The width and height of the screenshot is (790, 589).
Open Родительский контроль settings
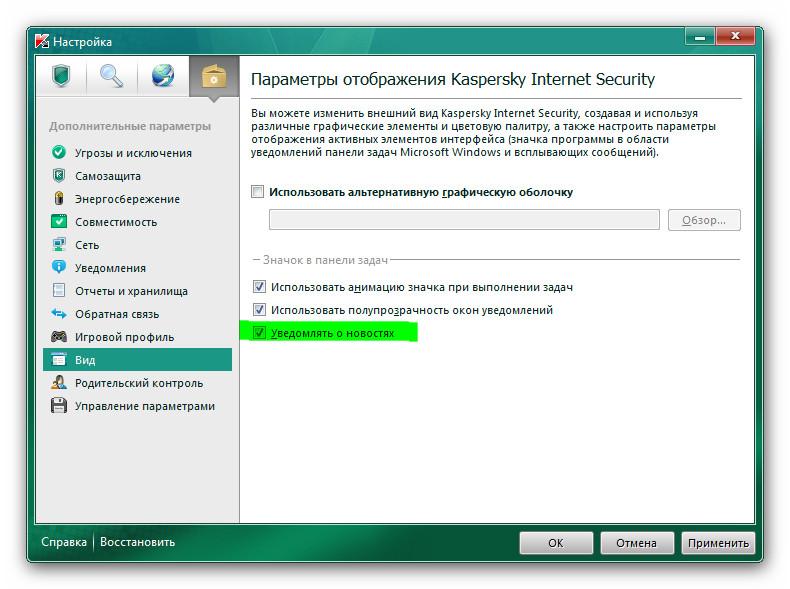pos(137,383)
